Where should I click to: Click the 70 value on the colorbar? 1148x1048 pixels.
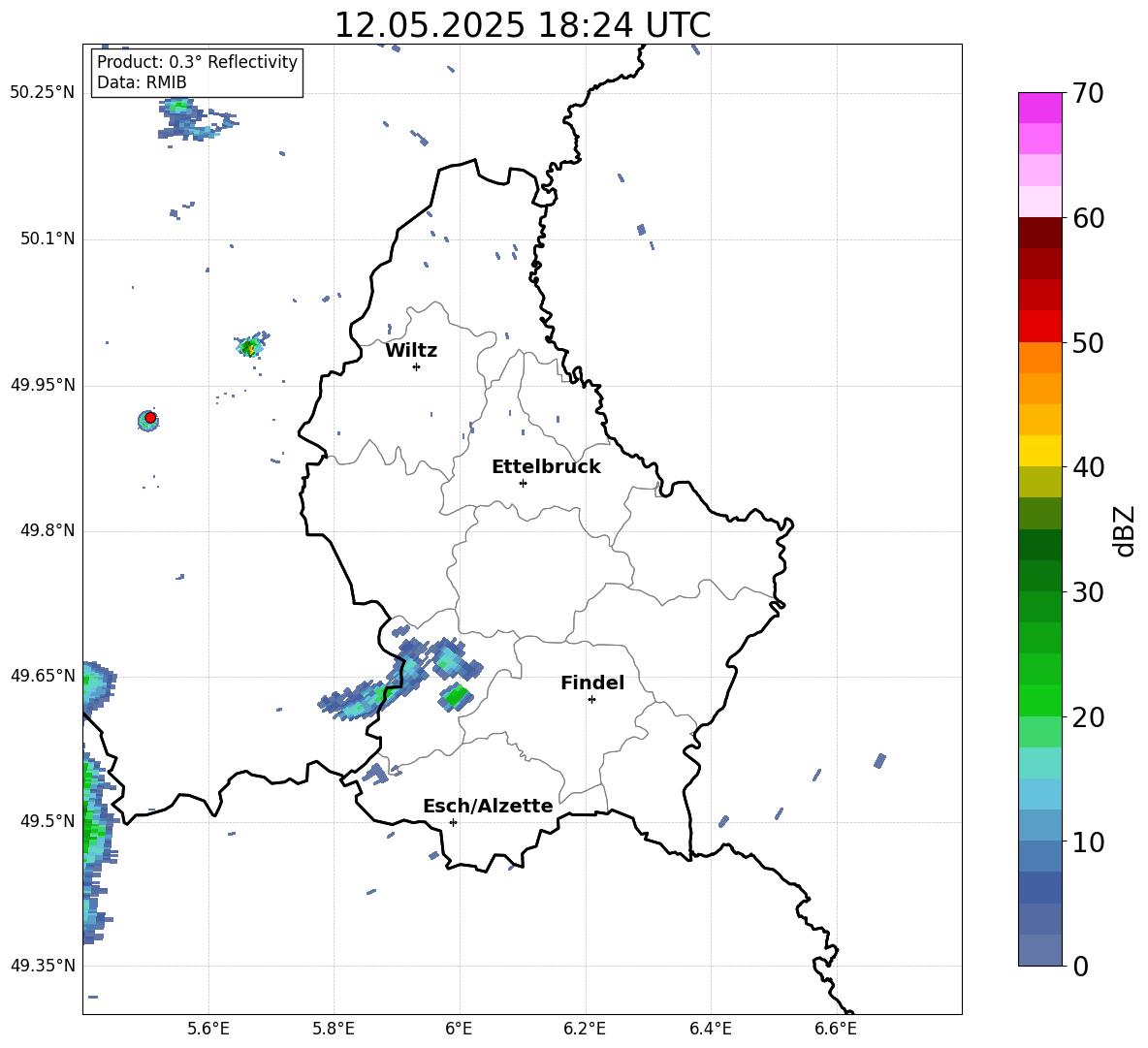click(x=1089, y=93)
